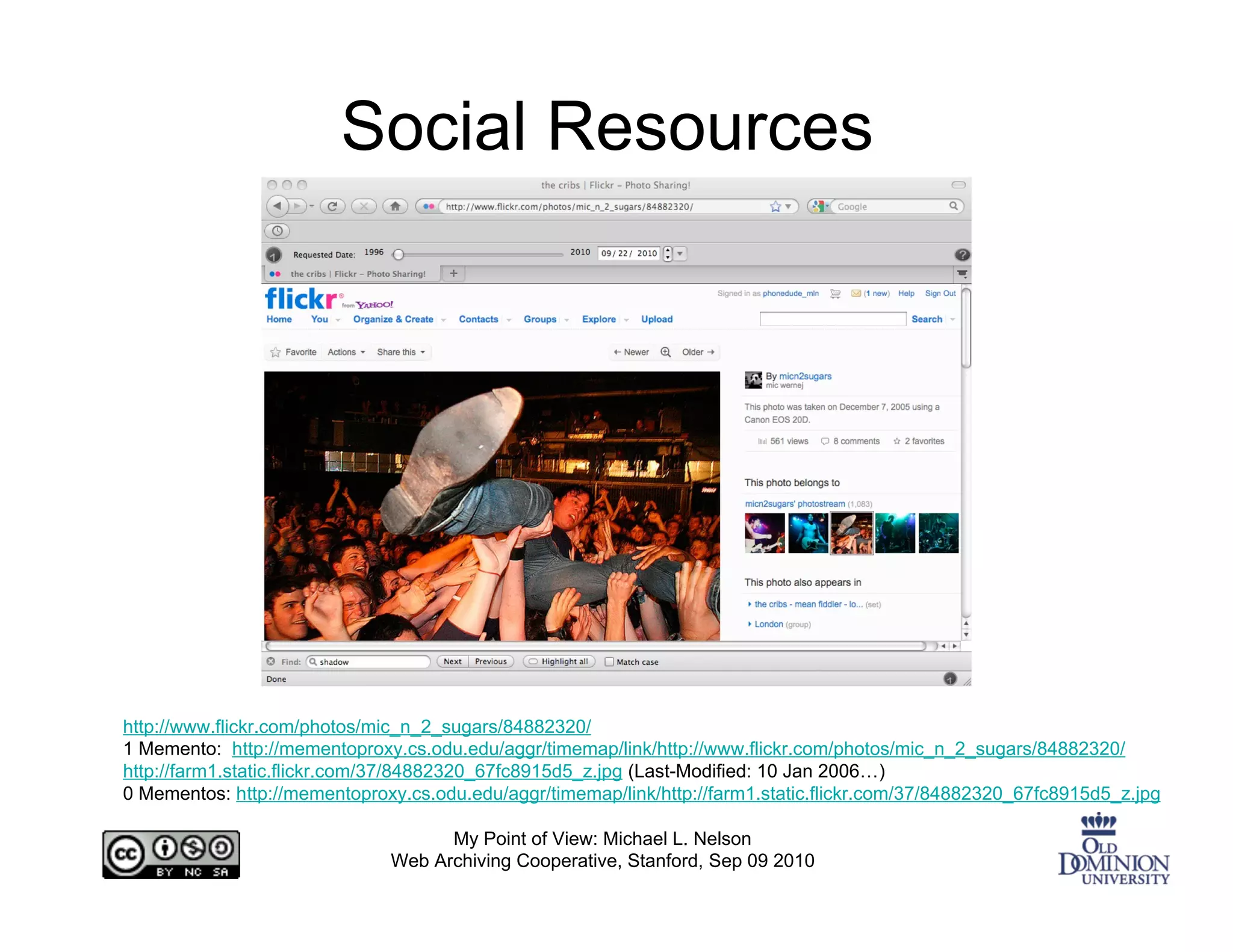
Task: Click the Help link in header
Action: [906, 294]
